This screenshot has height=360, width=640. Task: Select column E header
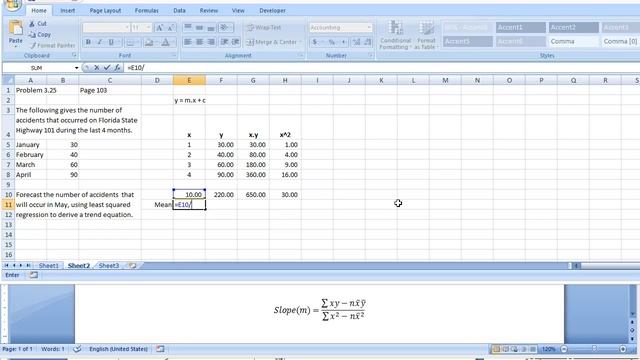[189, 80]
